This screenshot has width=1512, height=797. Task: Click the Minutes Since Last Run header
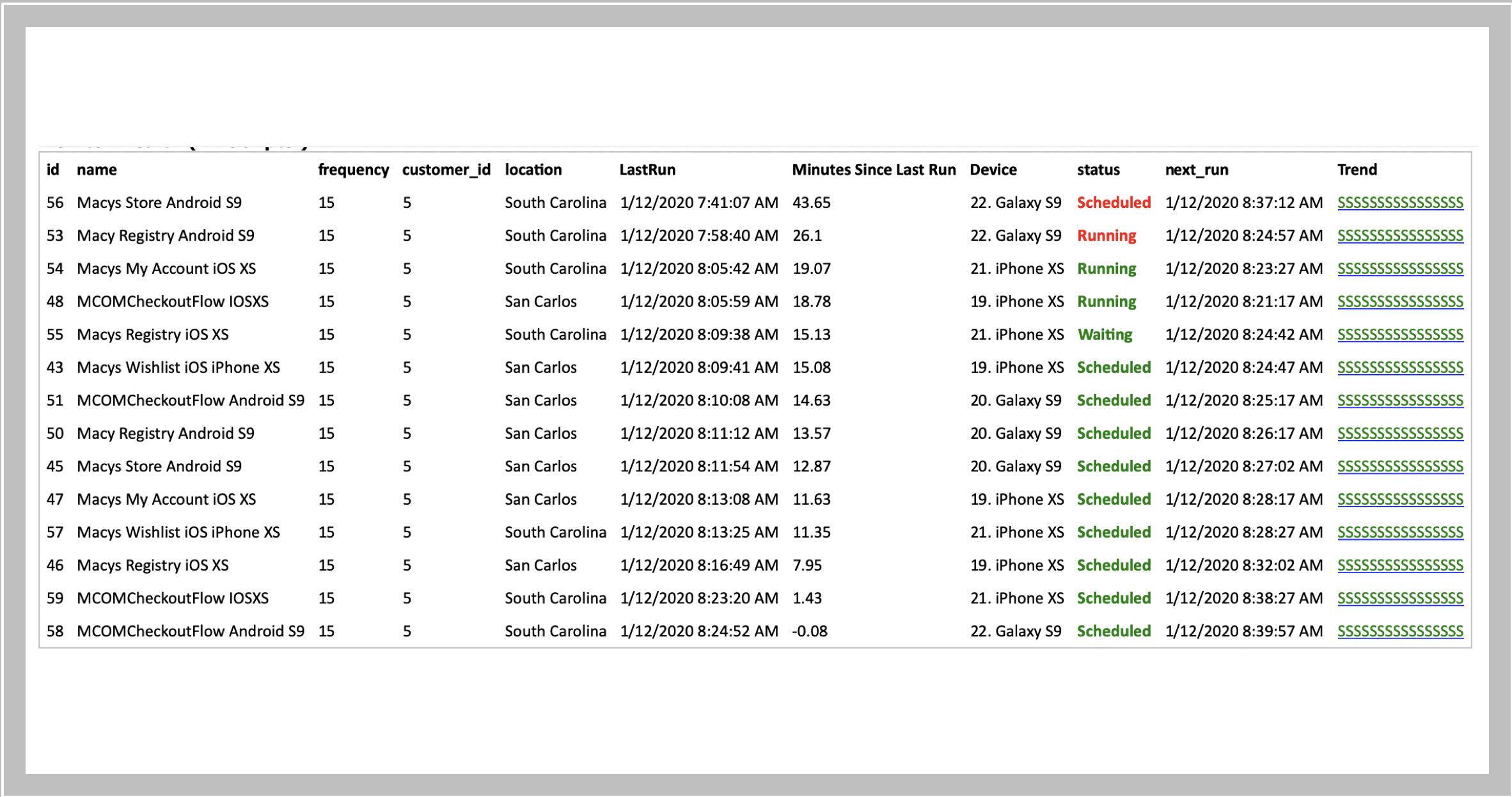874,170
